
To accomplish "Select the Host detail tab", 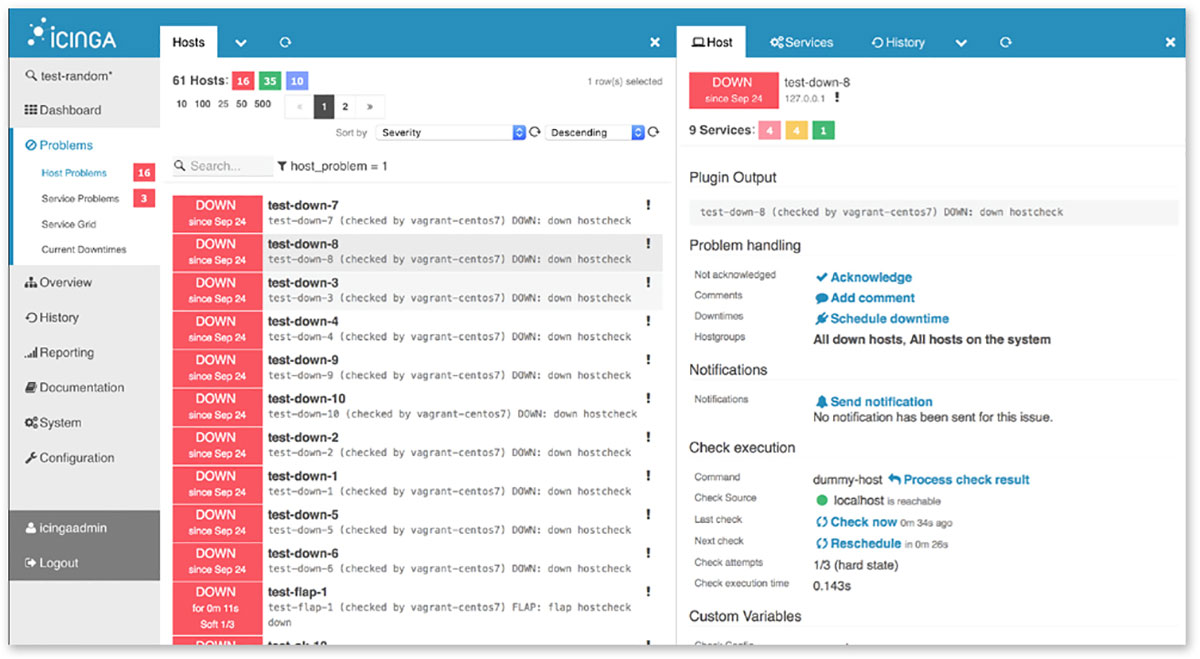I will click(712, 42).
